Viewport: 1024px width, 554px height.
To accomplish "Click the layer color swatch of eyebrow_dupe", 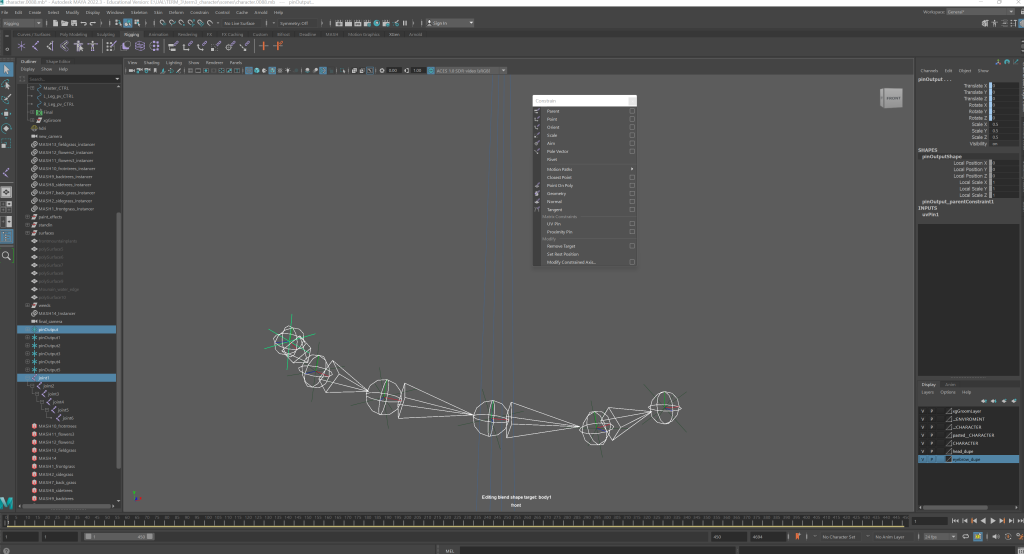I will pyautogui.click(x=949, y=459).
